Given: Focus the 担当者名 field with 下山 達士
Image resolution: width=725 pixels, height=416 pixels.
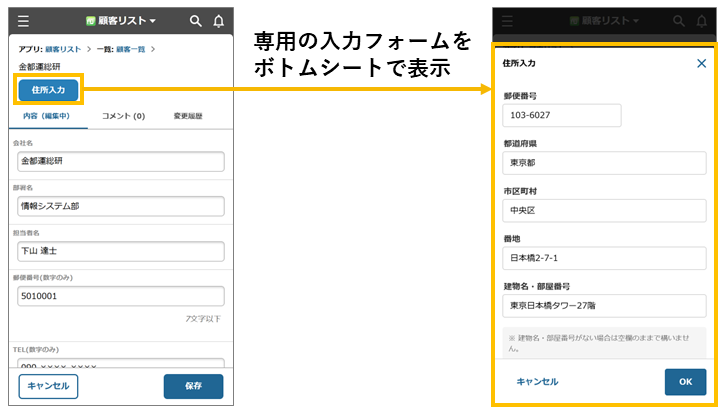Looking at the screenshot, I should pyautogui.click(x=121, y=251).
